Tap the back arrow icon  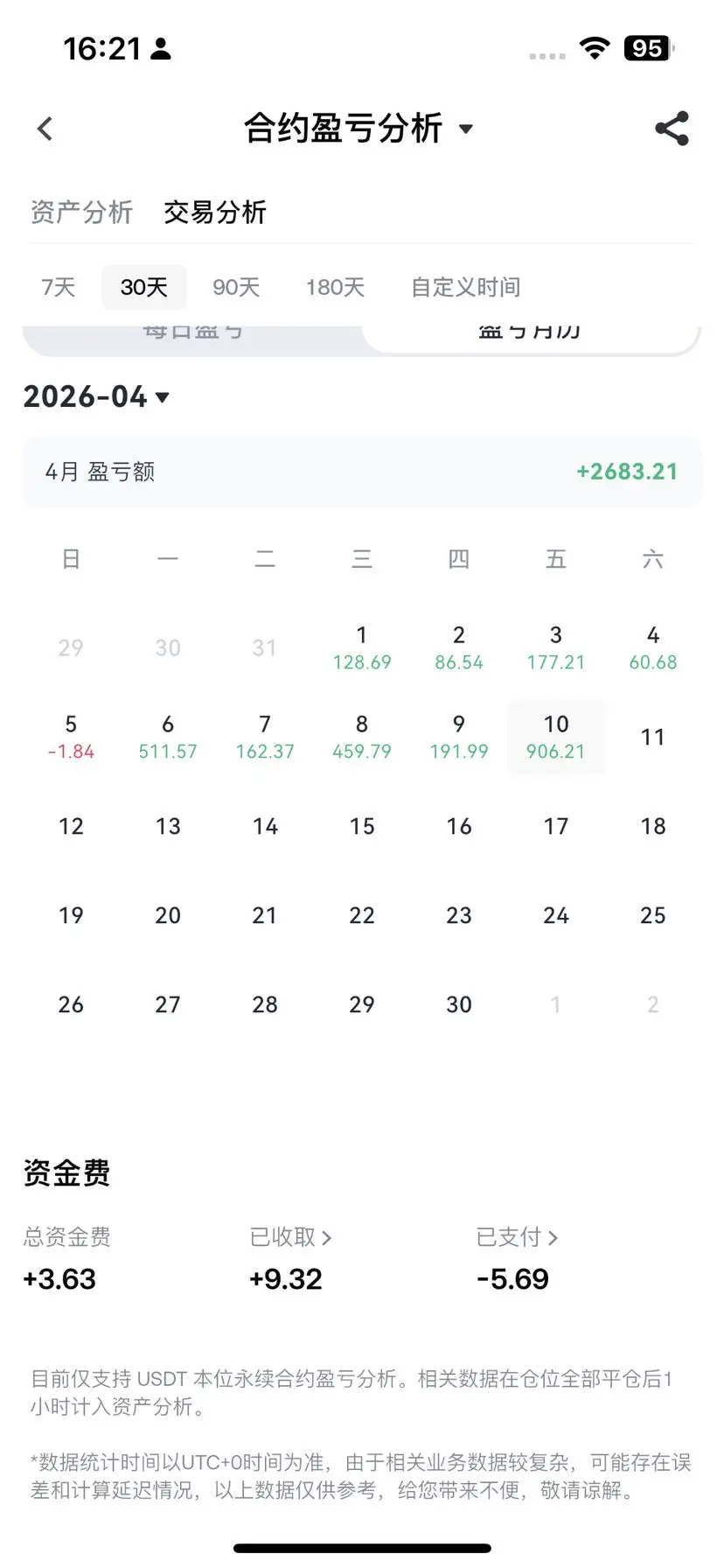pos(45,129)
